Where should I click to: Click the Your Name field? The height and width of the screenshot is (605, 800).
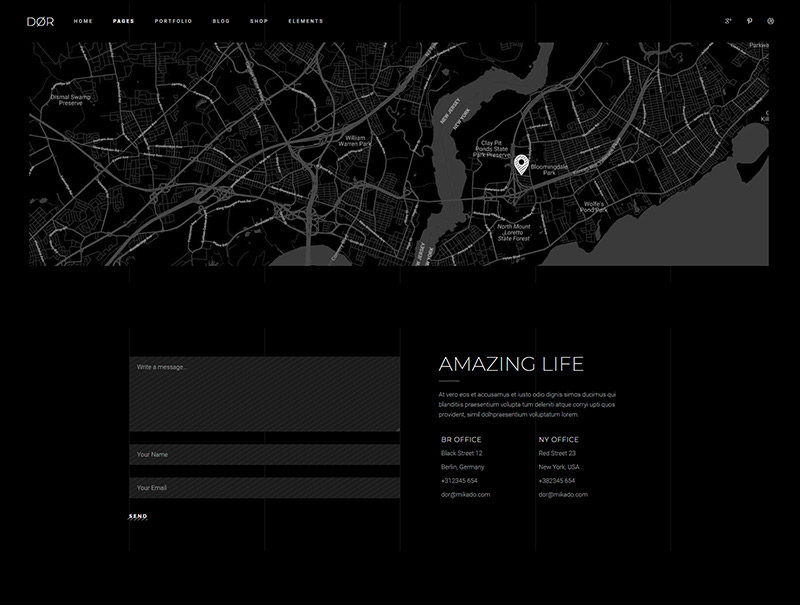(x=264, y=455)
